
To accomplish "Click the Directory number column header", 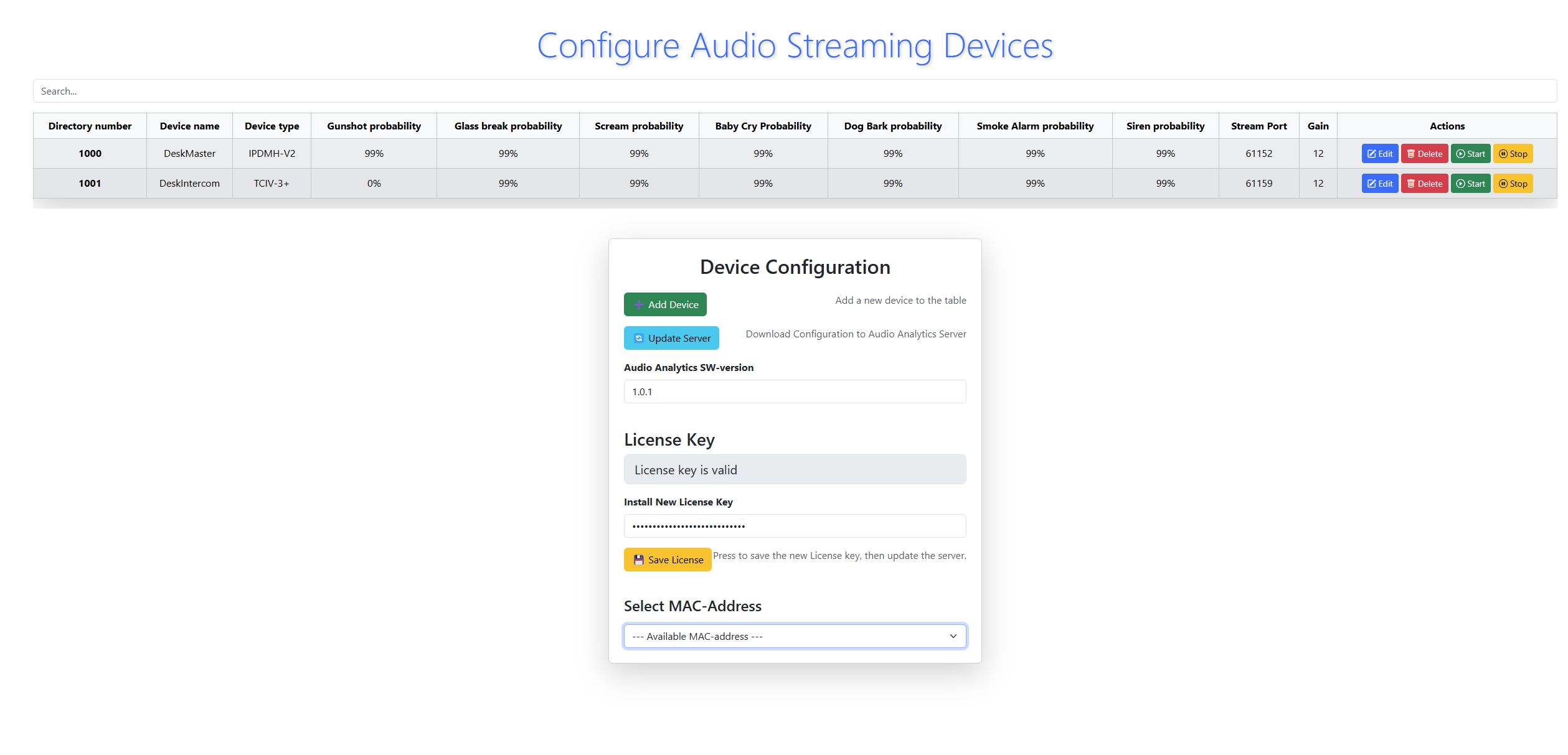I will [x=90, y=126].
